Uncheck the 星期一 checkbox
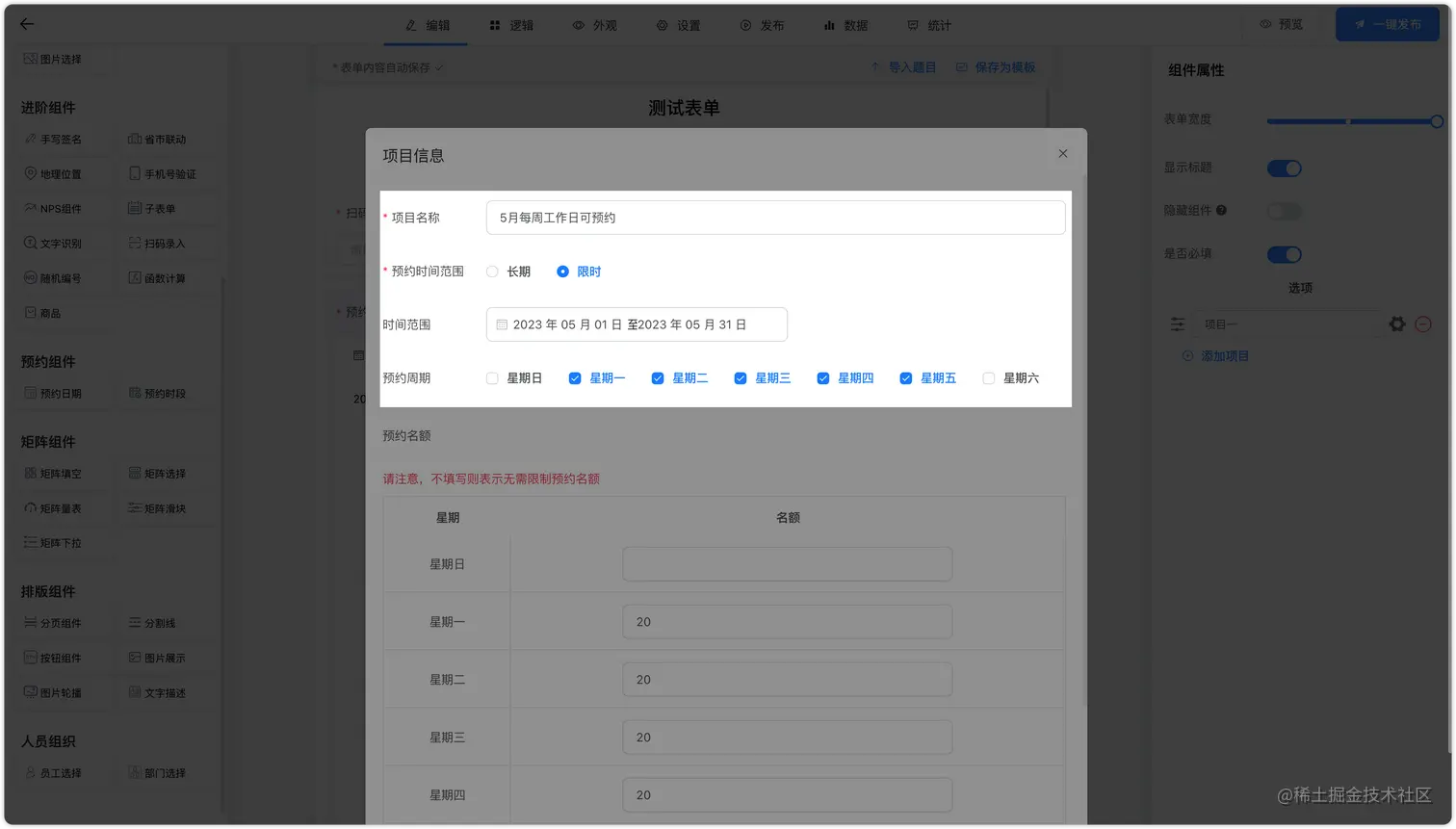The width and height of the screenshot is (1456, 829). 575,378
